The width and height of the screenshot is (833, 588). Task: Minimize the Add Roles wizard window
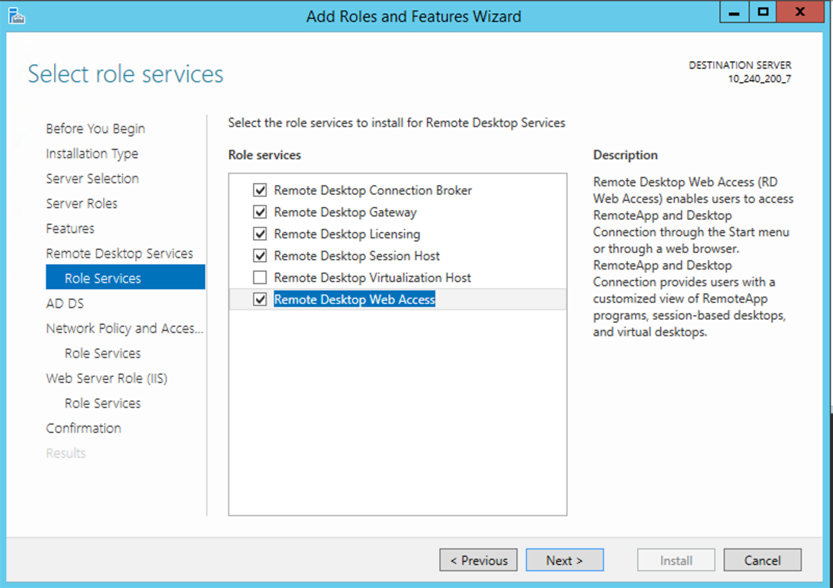pos(735,13)
